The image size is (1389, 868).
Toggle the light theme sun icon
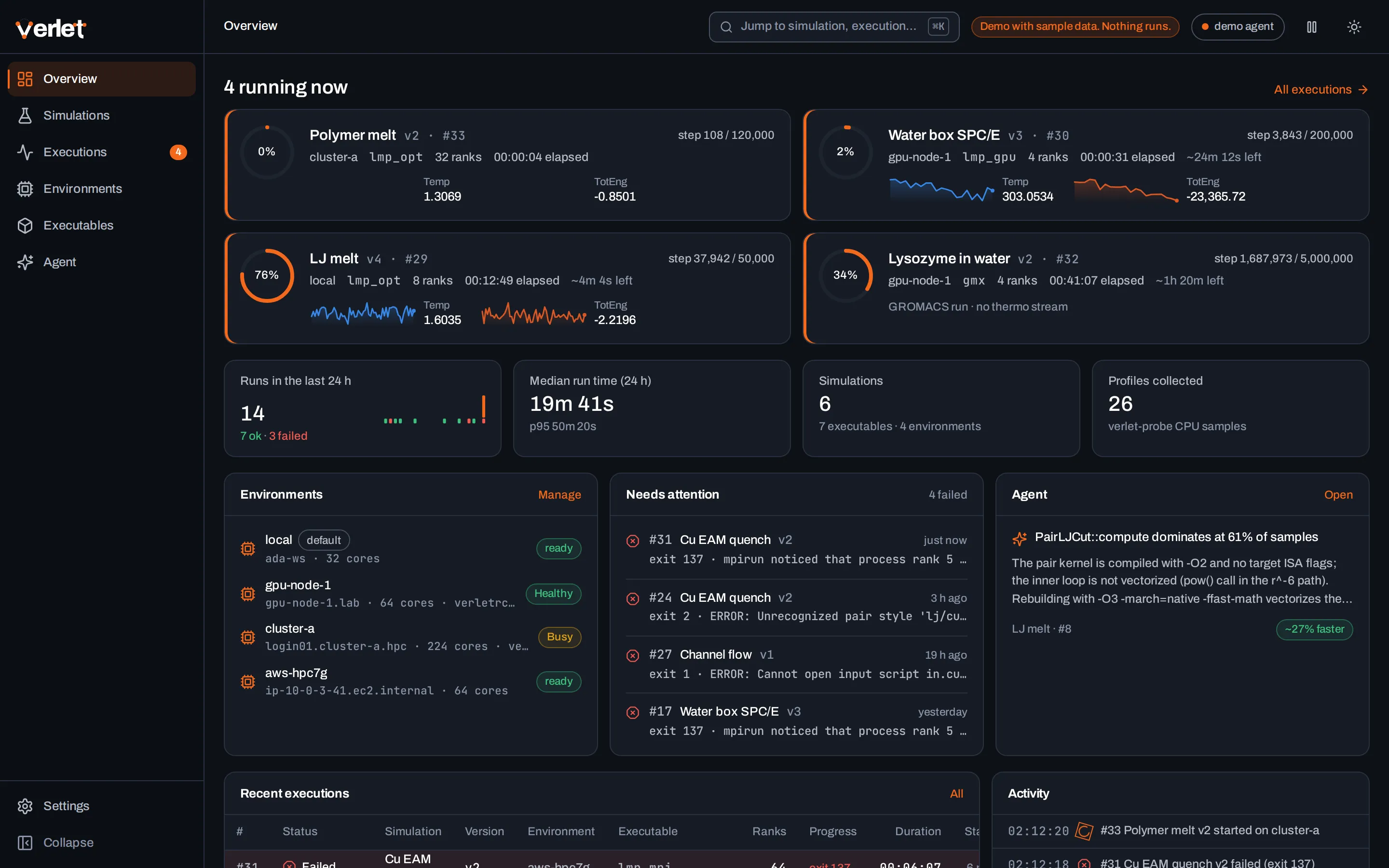[x=1354, y=27]
